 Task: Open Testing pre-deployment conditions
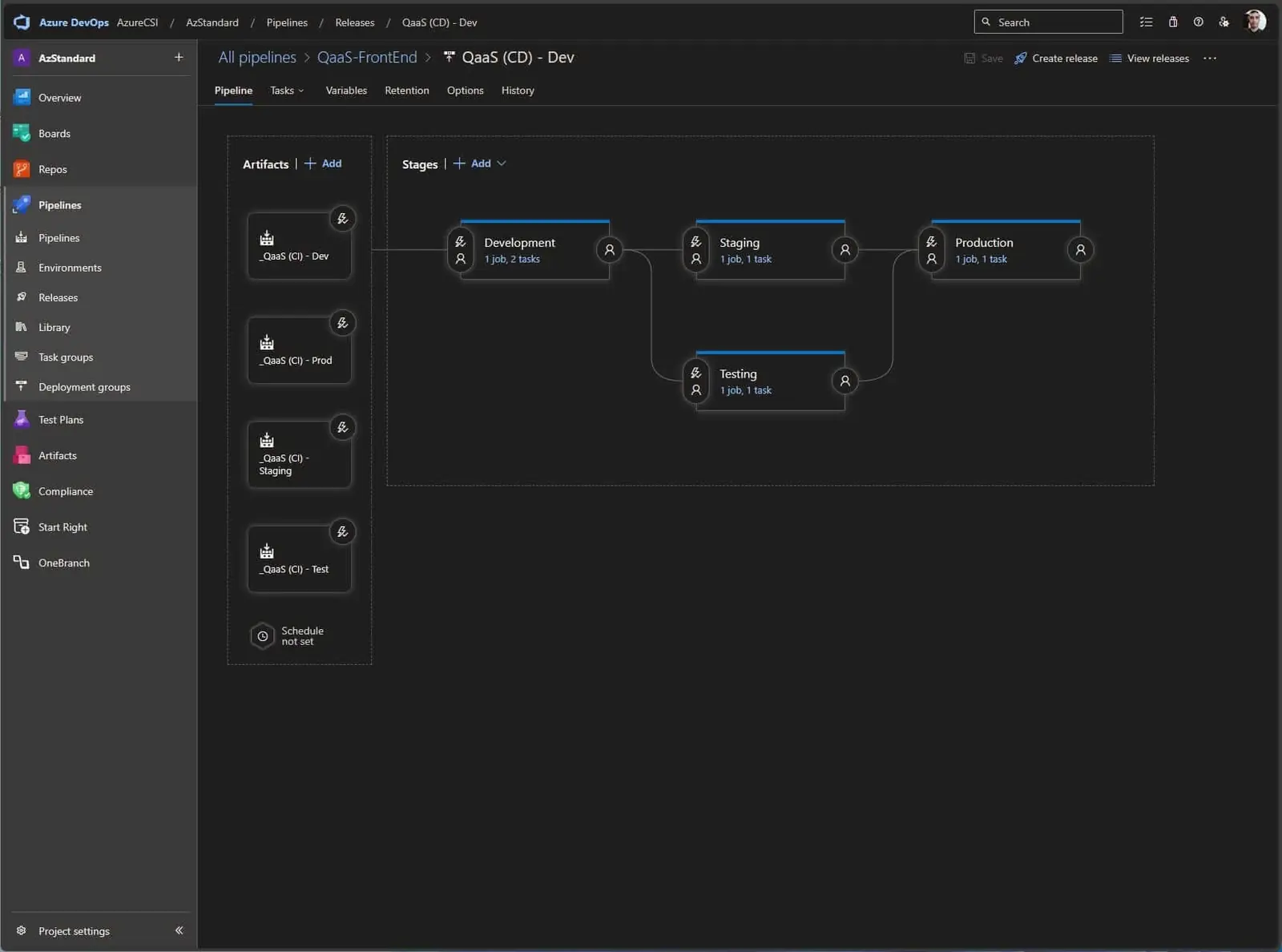click(696, 381)
